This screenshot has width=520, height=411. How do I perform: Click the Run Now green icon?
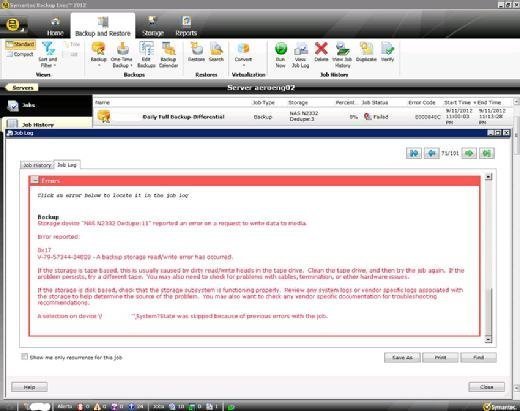pyautogui.click(x=281, y=49)
